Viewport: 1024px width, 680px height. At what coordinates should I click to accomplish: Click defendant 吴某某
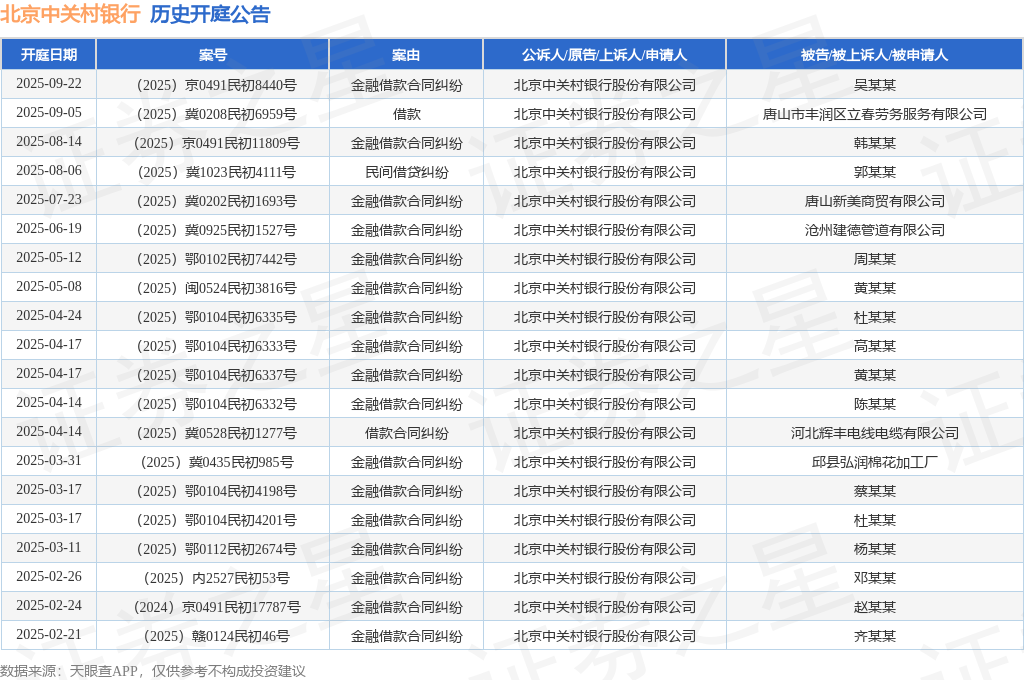874,85
